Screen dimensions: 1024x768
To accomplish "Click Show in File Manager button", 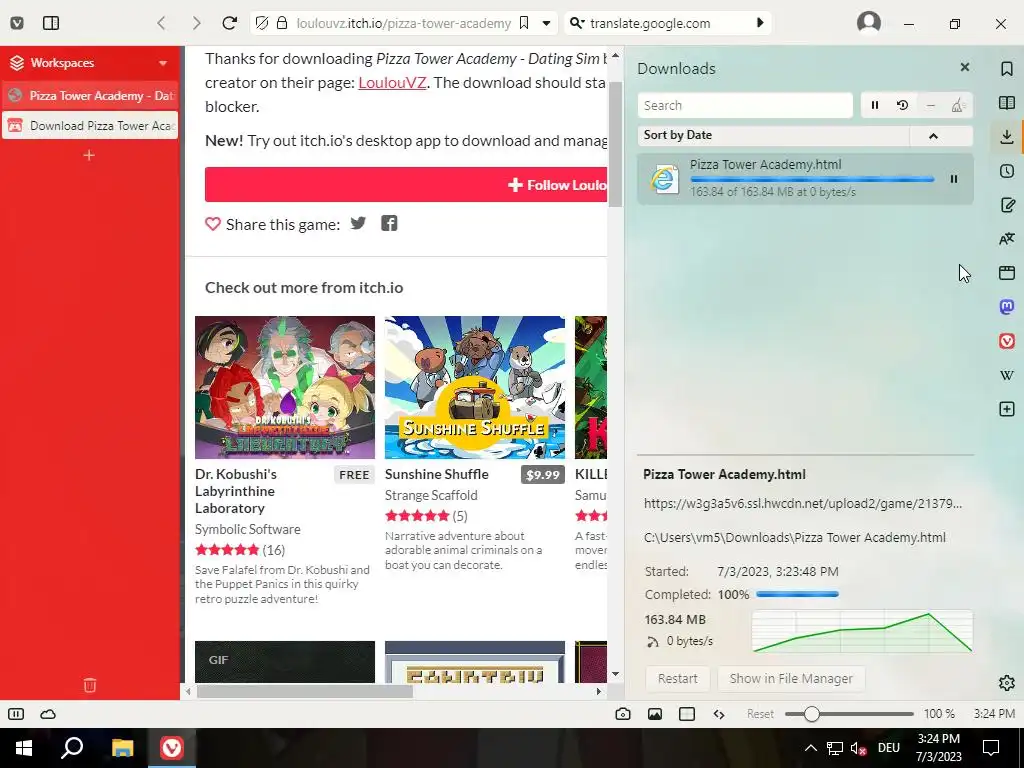I will pos(791,679).
